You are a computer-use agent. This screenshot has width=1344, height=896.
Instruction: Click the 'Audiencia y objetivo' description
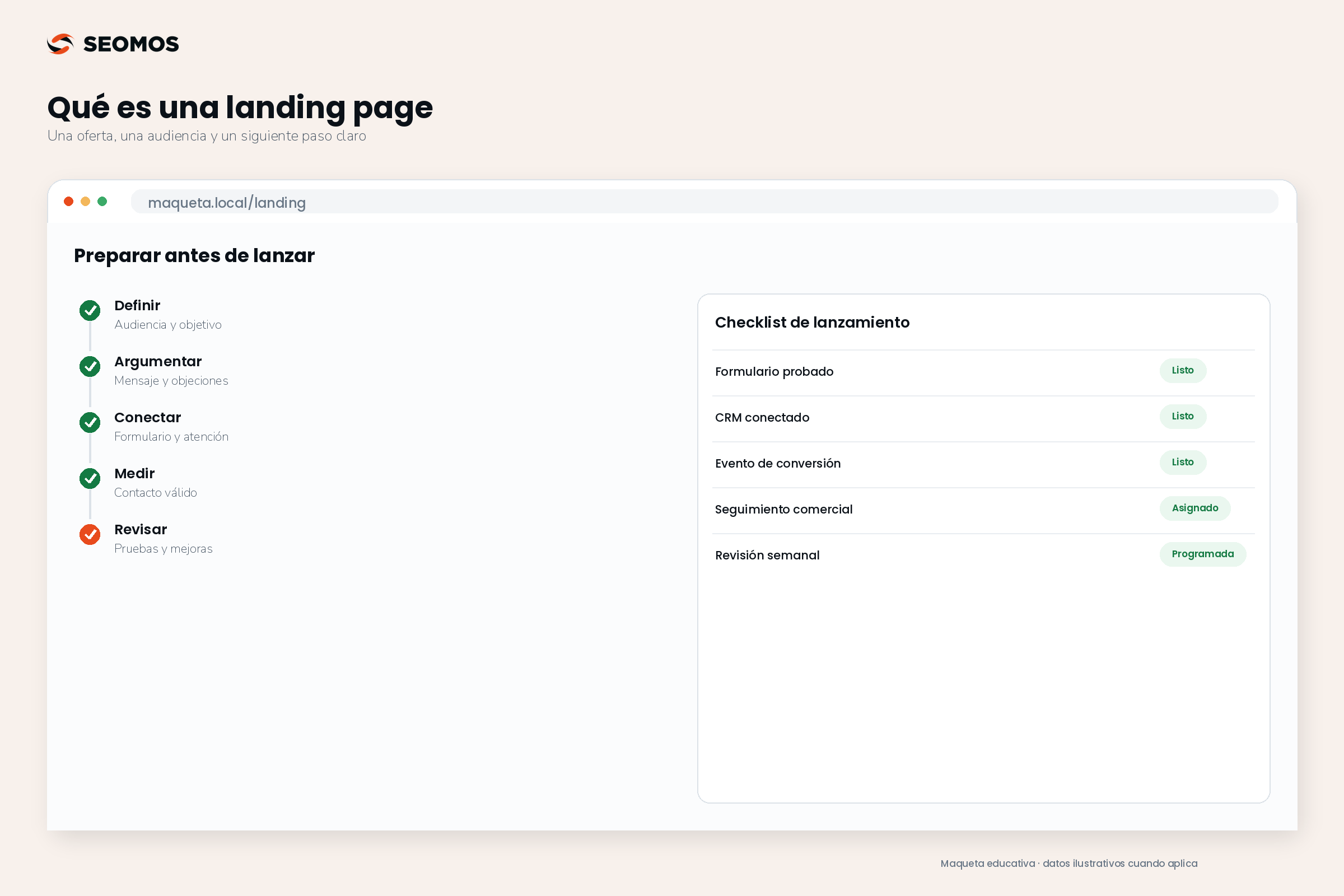[168, 325]
